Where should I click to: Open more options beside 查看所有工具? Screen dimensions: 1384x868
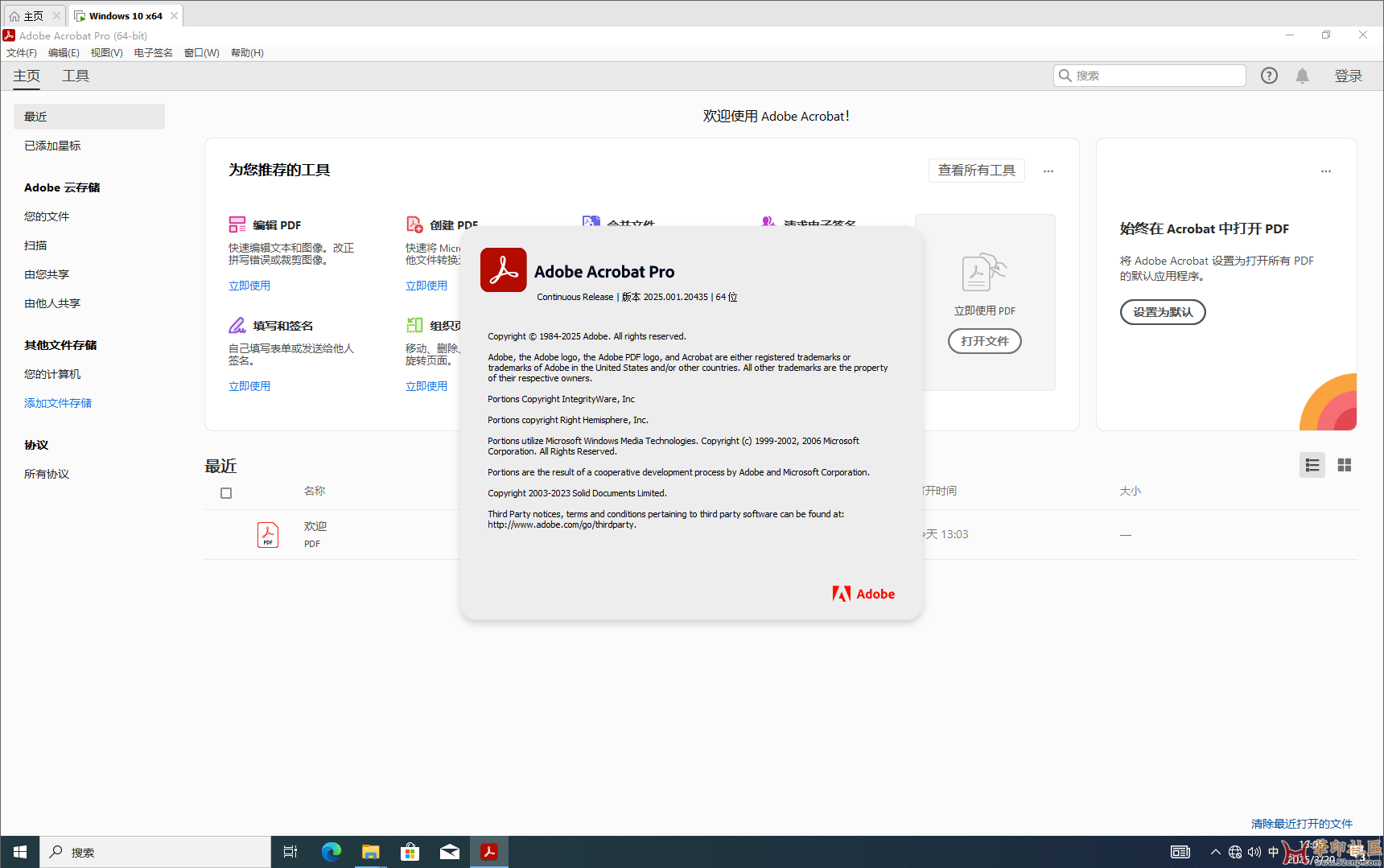click(x=1048, y=171)
